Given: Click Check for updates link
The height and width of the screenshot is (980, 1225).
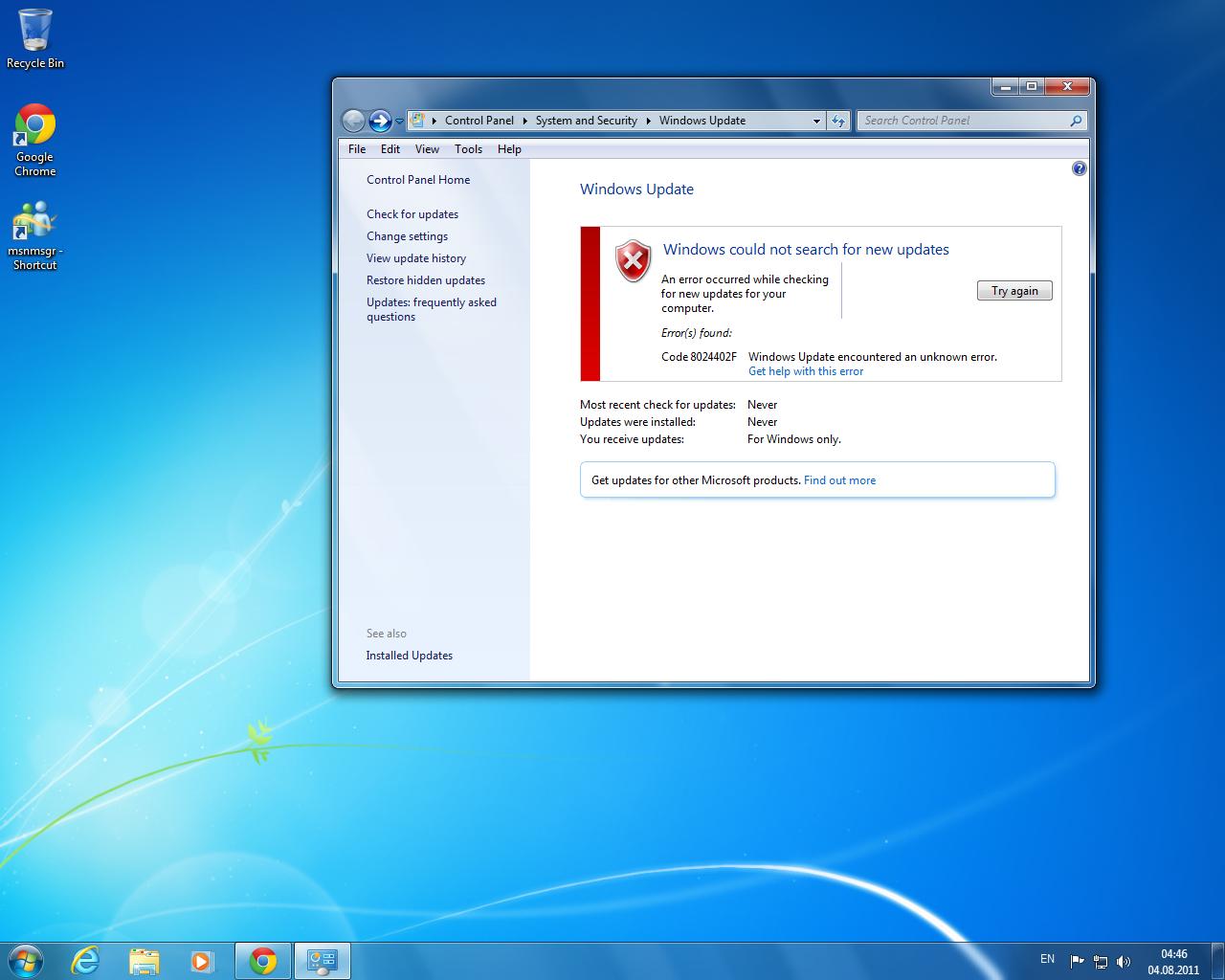Looking at the screenshot, I should pyautogui.click(x=412, y=214).
